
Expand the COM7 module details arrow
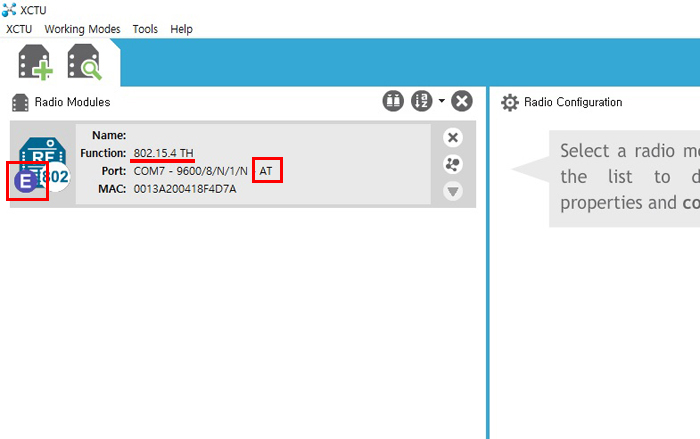(x=453, y=192)
